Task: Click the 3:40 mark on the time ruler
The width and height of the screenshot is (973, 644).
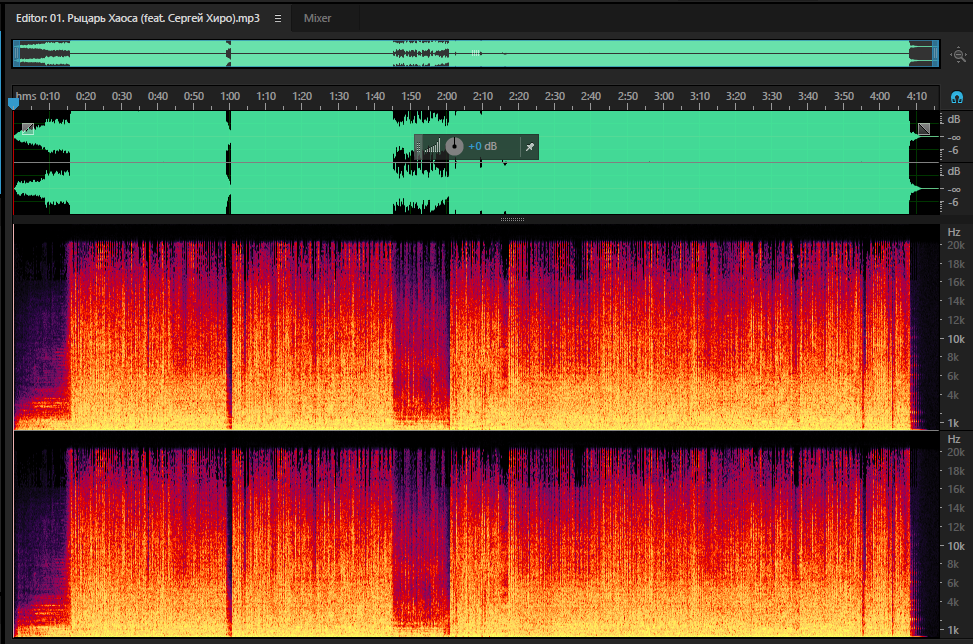Action: [x=807, y=96]
